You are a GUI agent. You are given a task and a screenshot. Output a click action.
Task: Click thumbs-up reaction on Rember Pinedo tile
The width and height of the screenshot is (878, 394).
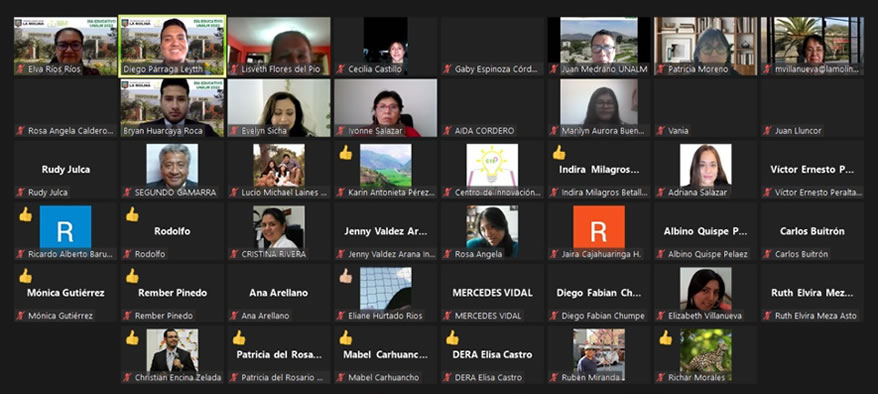pyautogui.click(x=132, y=276)
